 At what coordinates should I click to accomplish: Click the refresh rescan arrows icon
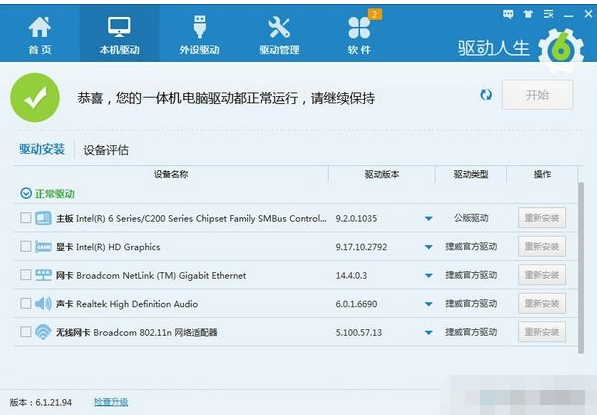point(486,95)
